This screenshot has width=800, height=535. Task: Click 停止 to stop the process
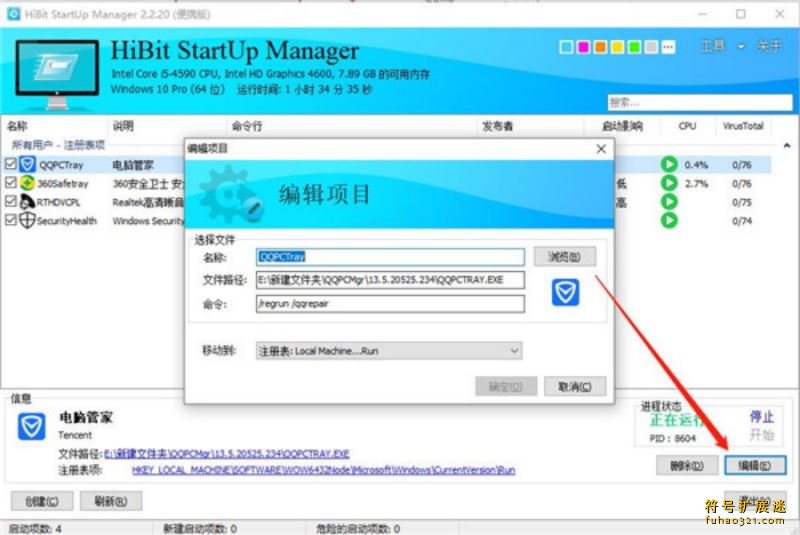click(x=762, y=417)
